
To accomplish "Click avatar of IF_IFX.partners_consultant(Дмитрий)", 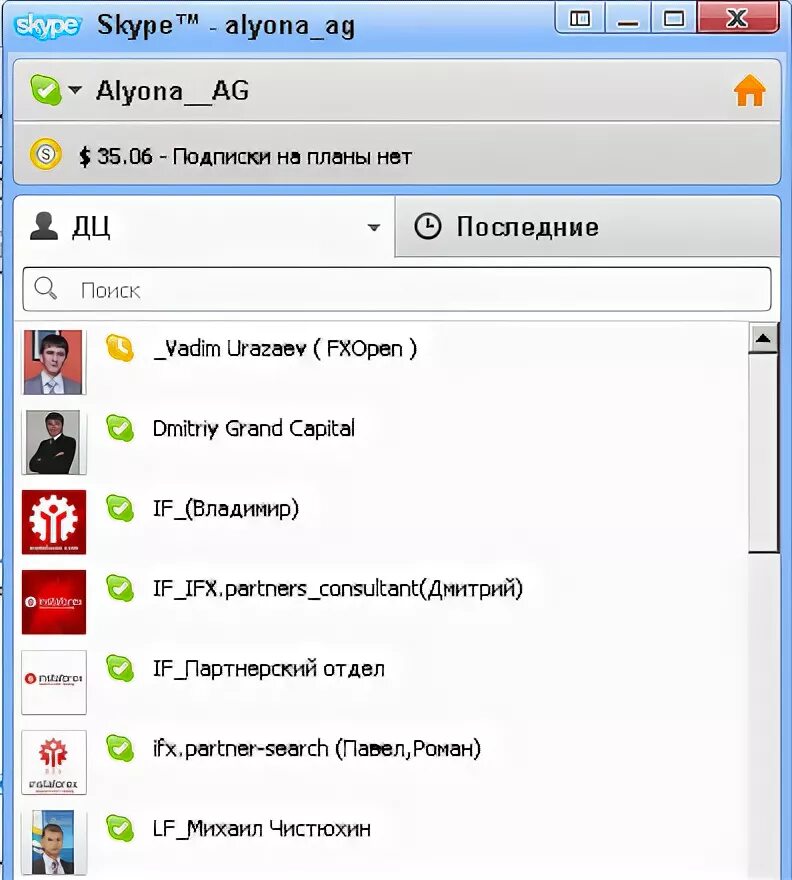I will (54, 602).
